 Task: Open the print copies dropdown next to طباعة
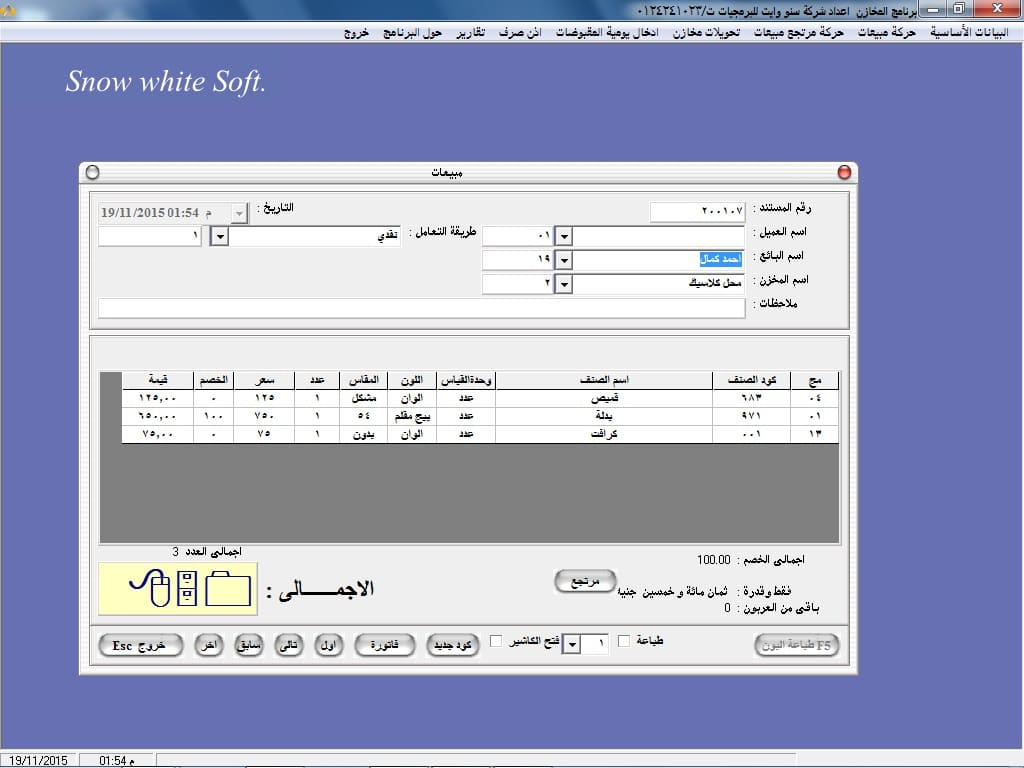point(571,645)
